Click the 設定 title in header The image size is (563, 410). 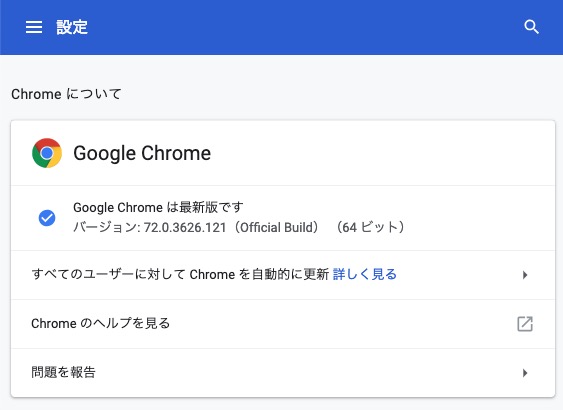pyautogui.click(x=72, y=27)
